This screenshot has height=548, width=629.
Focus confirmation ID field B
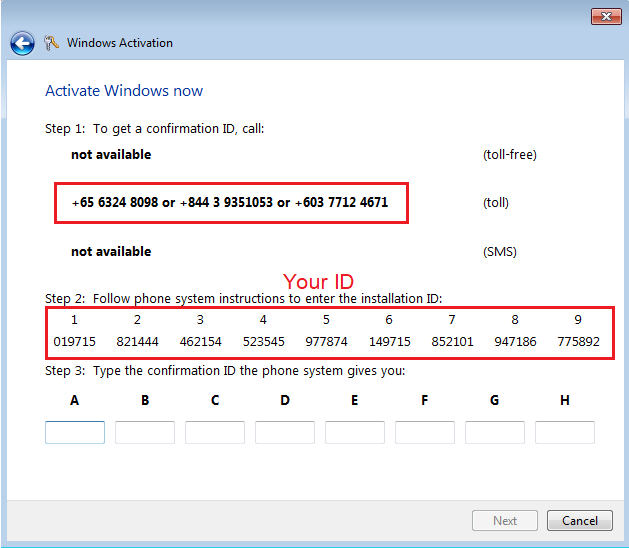click(145, 432)
